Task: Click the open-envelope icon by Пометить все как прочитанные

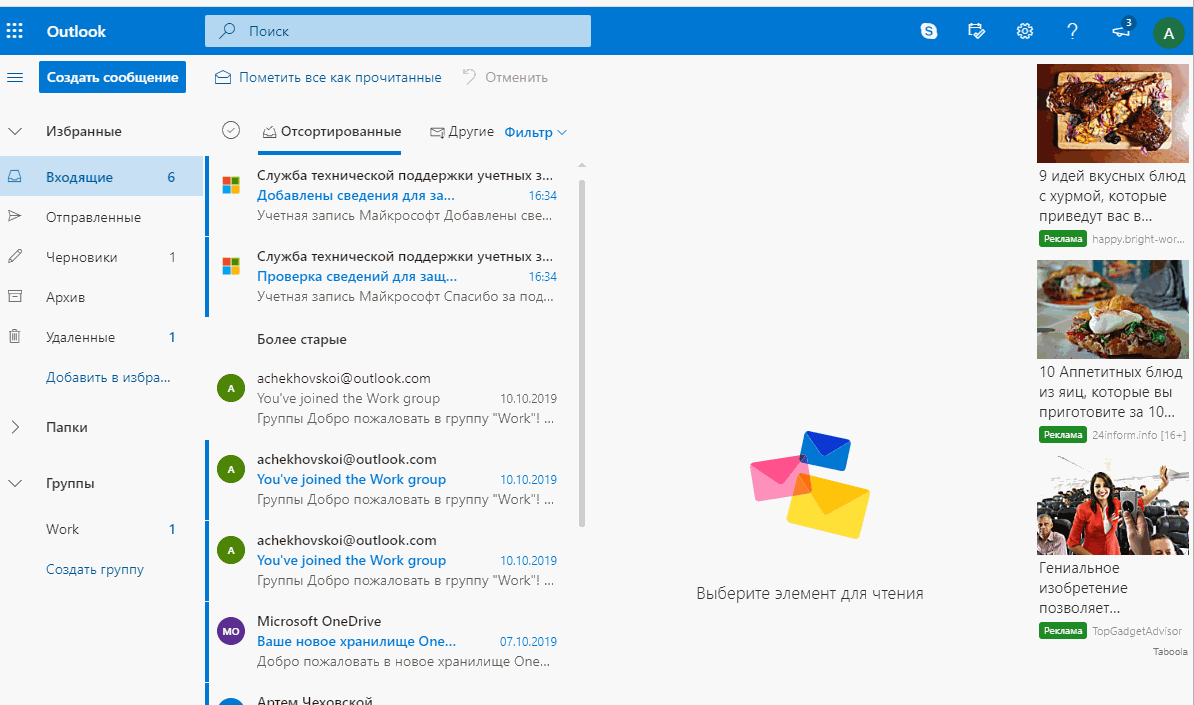Action: [222, 77]
